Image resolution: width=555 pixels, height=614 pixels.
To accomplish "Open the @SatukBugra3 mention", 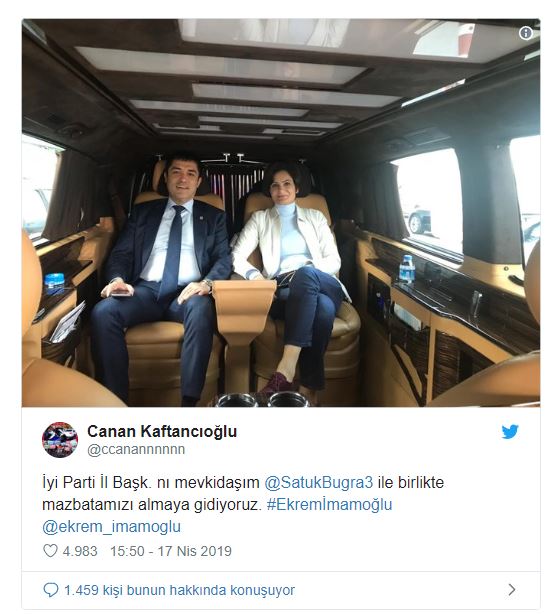I will 319,482.
